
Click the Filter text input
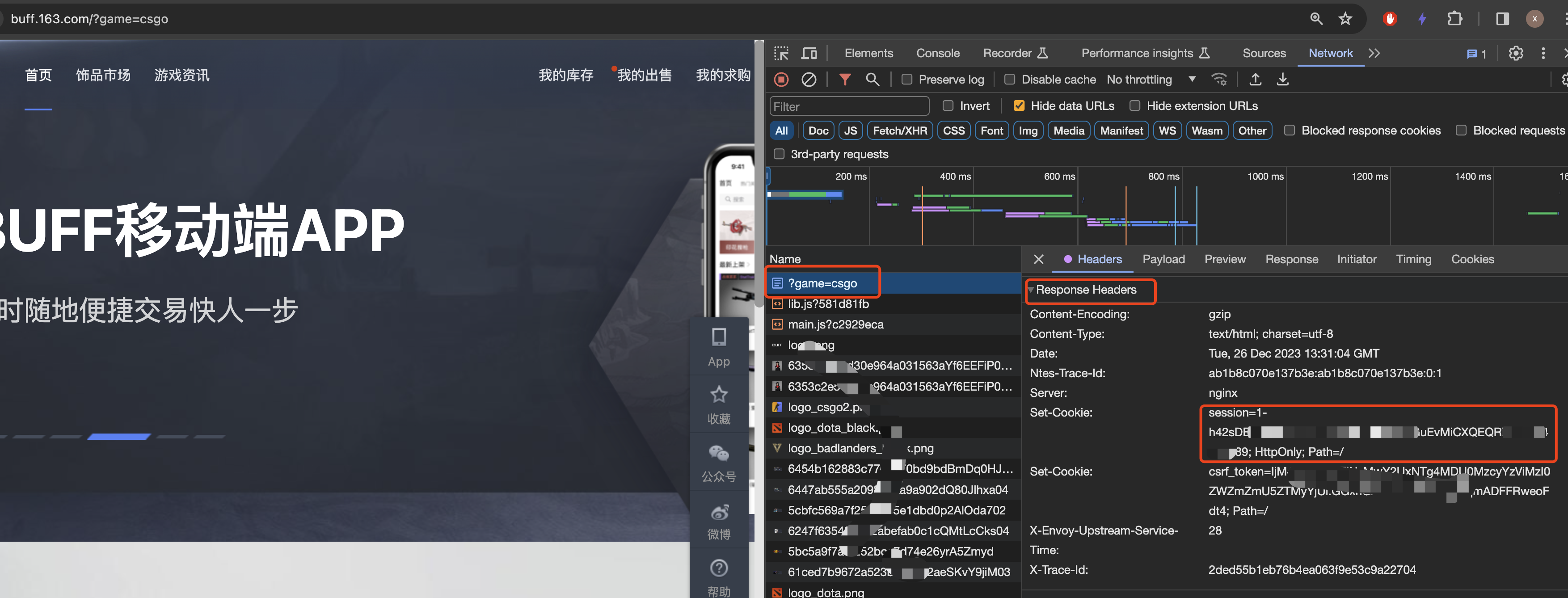(849, 106)
